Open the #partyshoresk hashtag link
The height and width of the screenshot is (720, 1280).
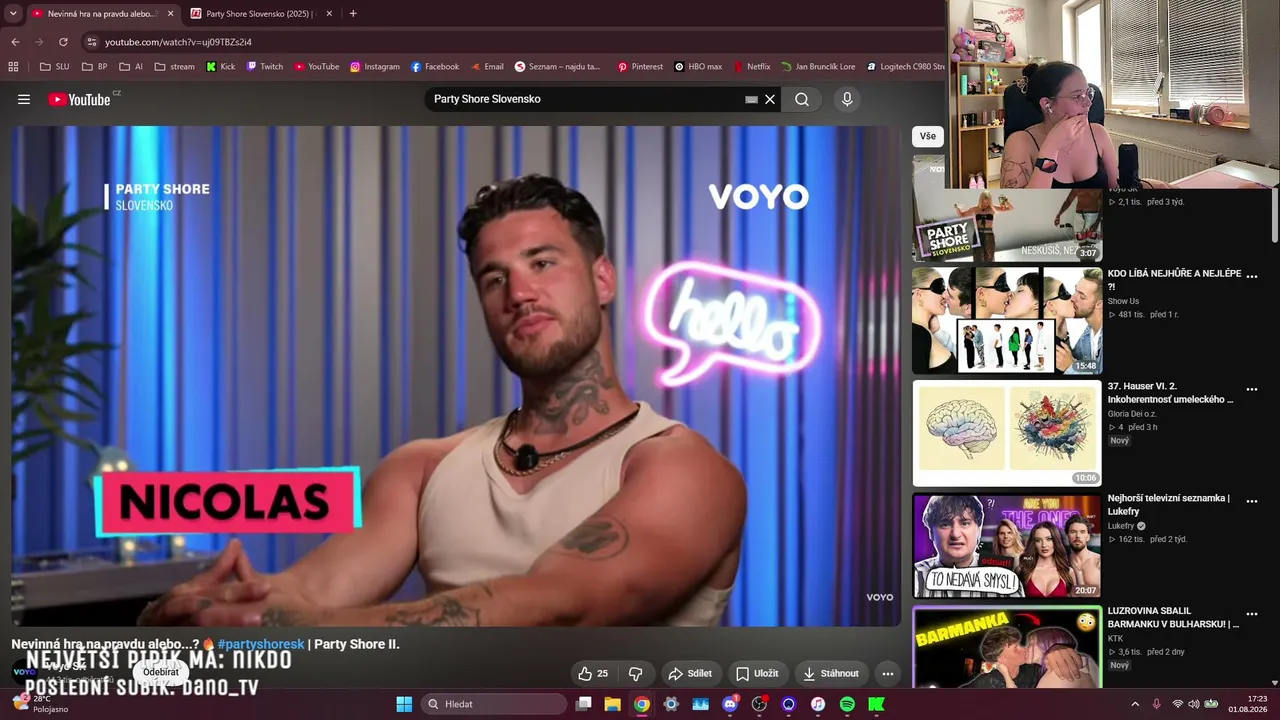click(x=260, y=644)
